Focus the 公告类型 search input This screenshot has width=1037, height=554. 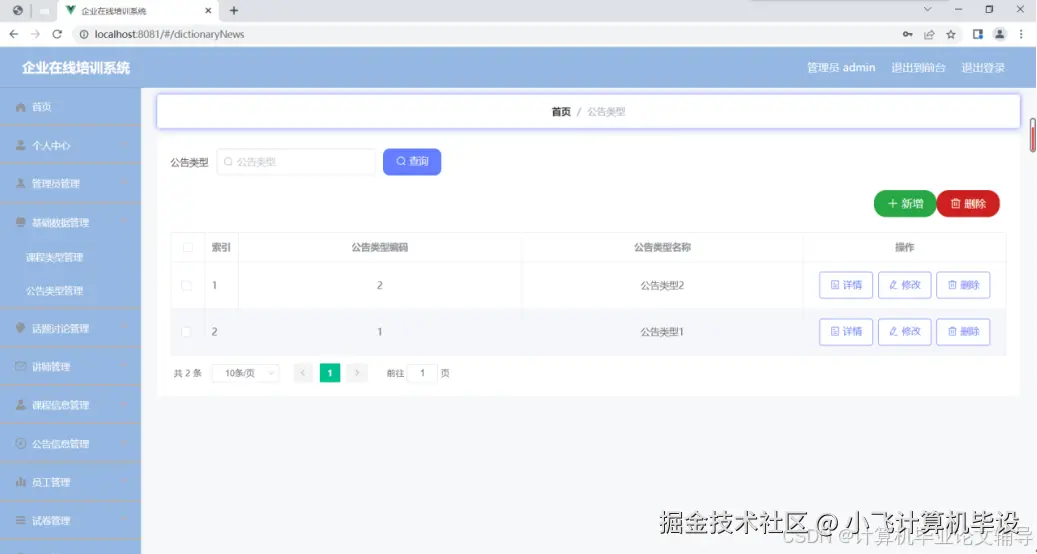coord(296,161)
